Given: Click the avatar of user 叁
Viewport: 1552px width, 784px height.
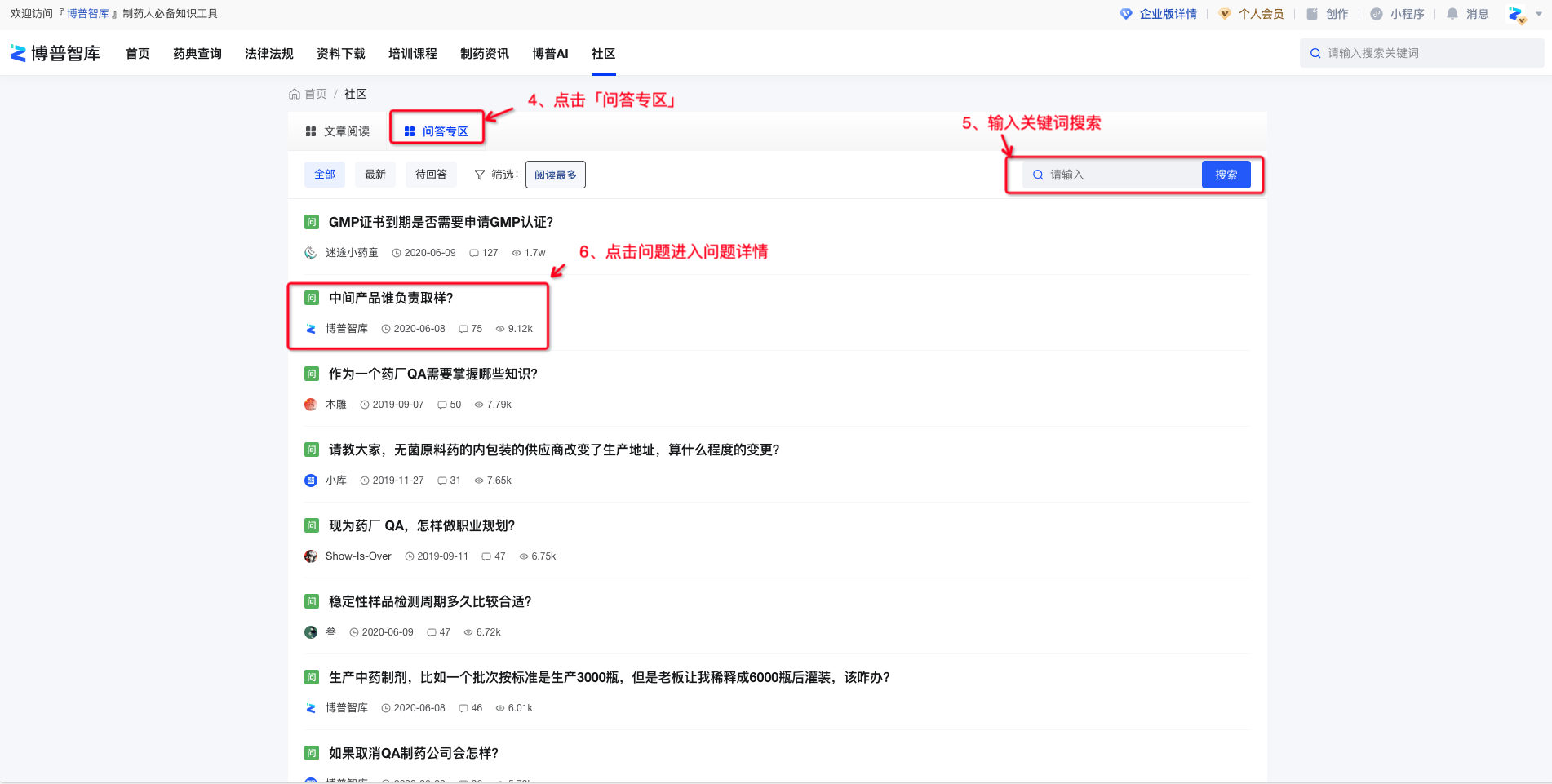Looking at the screenshot, I should (x=311, y=632).
